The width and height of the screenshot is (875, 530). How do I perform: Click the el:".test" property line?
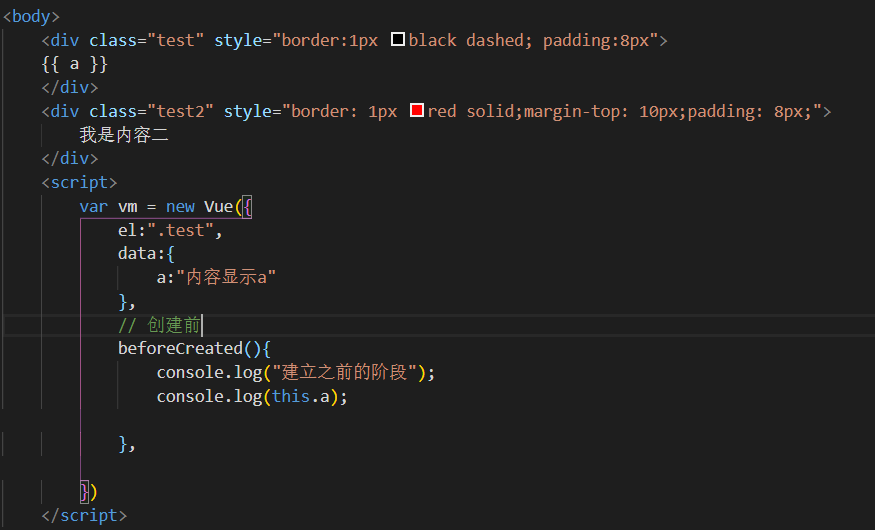[x=170, y=230]
